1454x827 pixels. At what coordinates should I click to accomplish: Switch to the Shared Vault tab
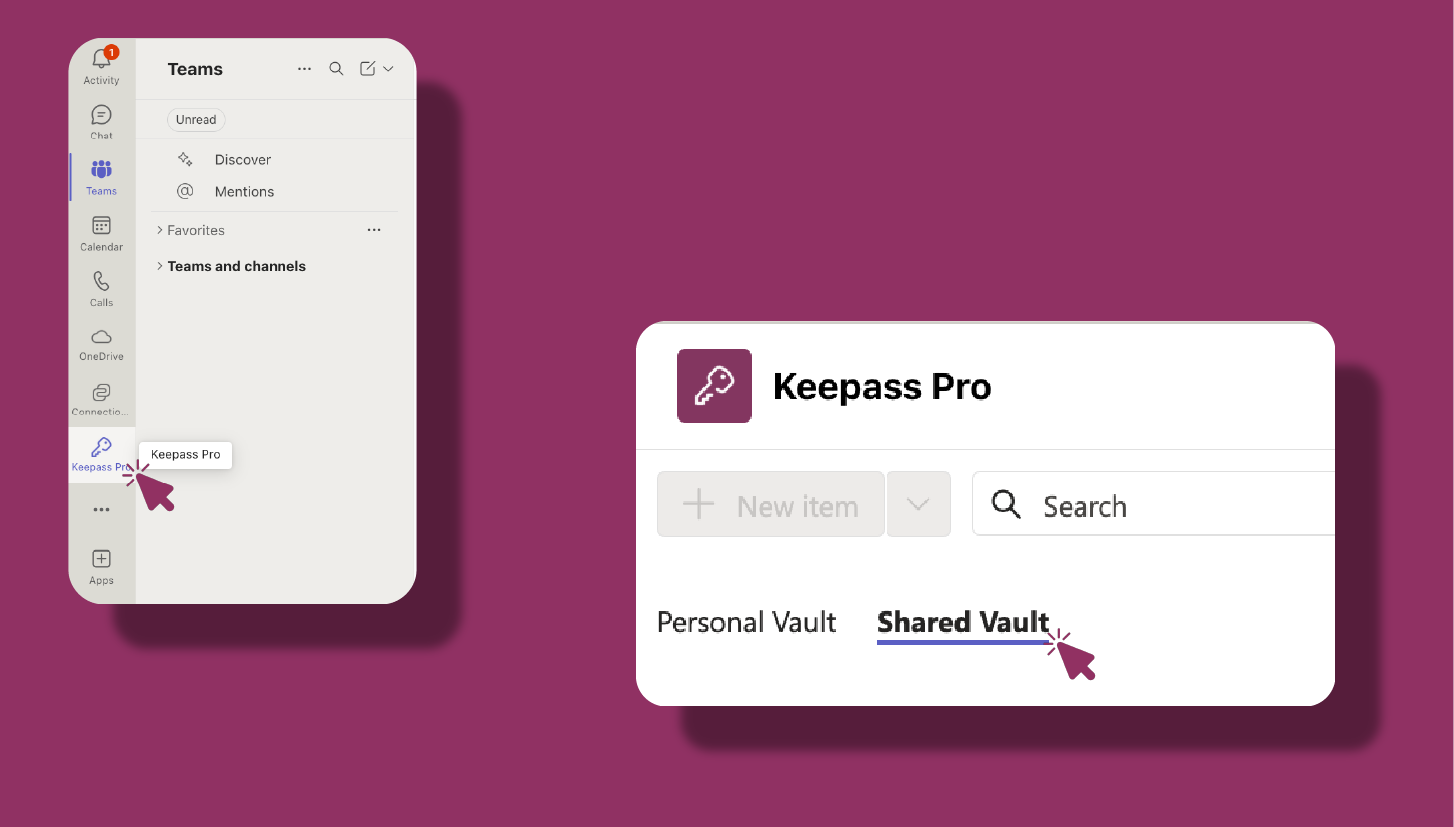(963, 623)
